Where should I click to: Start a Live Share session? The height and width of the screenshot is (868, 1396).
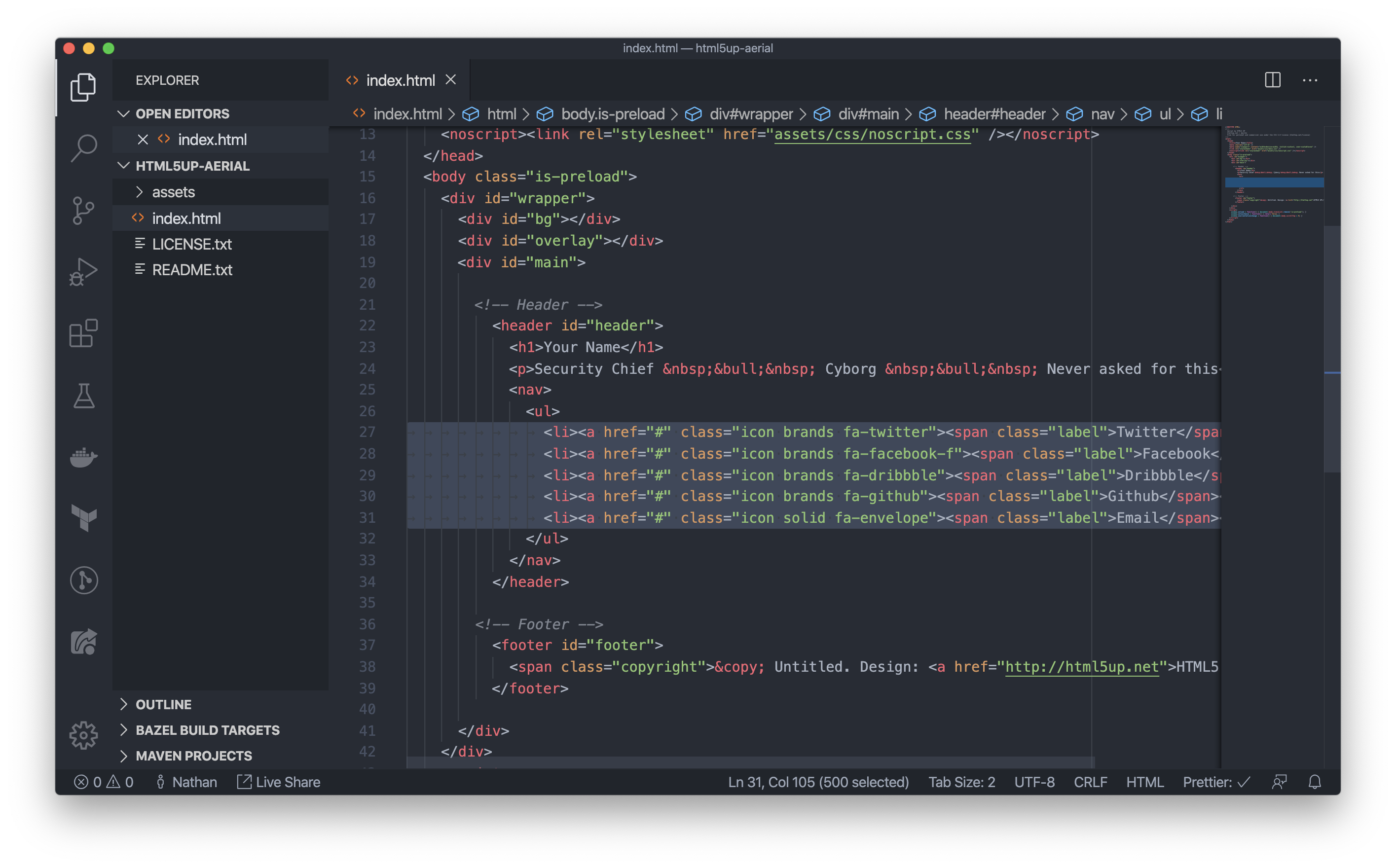[x=279, y=782]
